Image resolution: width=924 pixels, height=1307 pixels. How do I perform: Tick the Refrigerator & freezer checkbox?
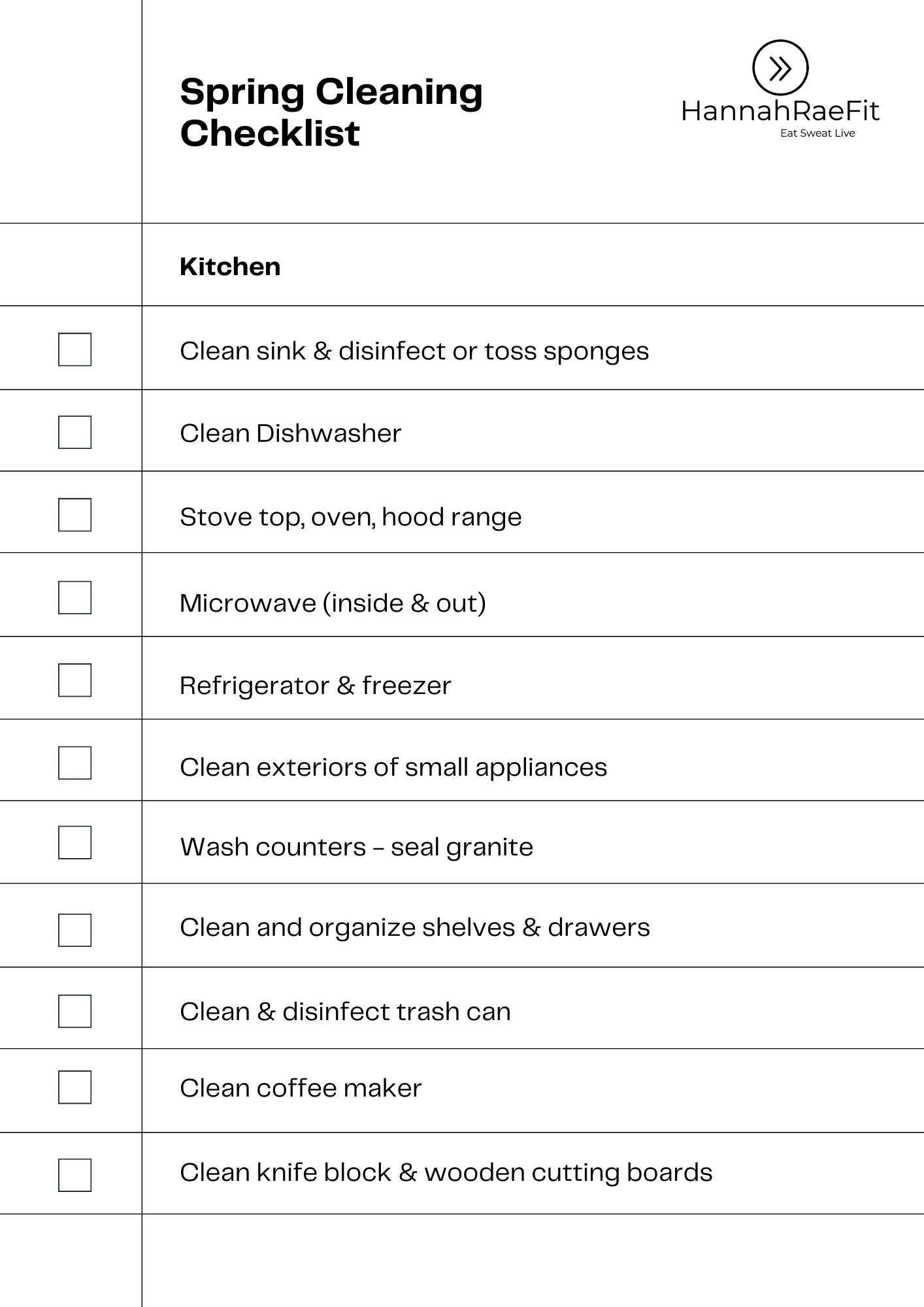coord(74,680)
